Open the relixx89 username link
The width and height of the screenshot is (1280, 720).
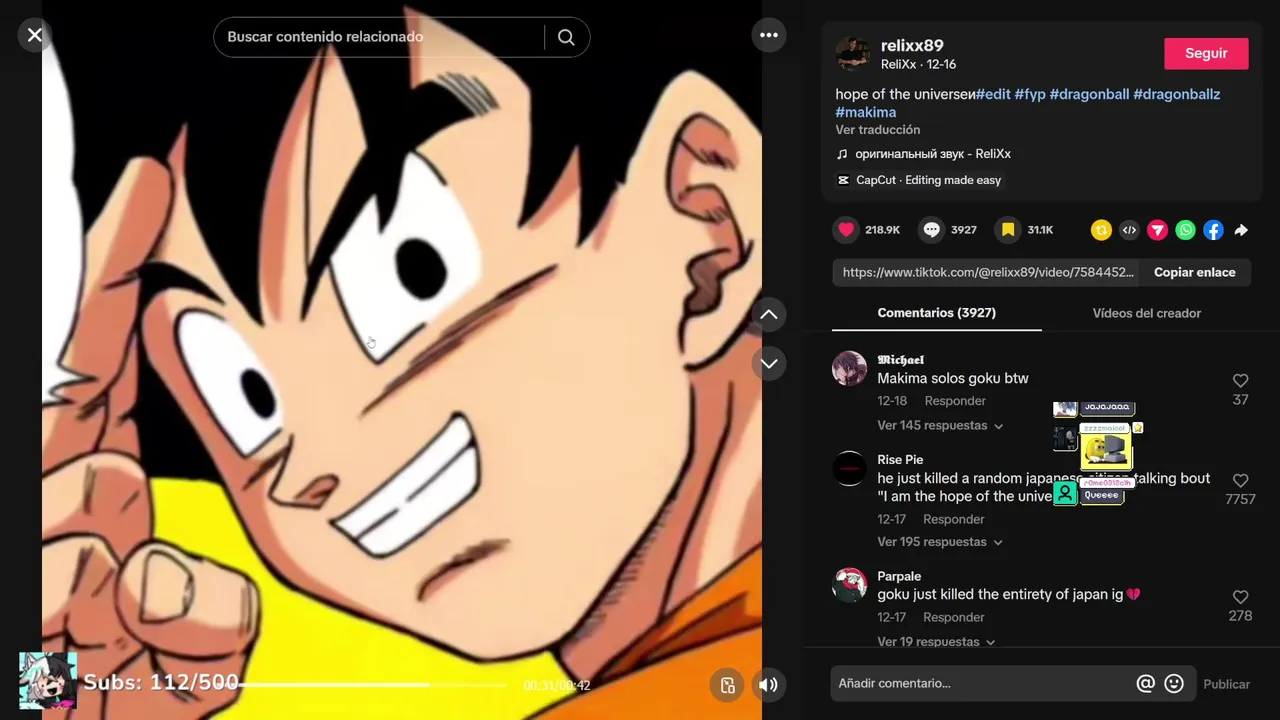(x=912, y=45)
